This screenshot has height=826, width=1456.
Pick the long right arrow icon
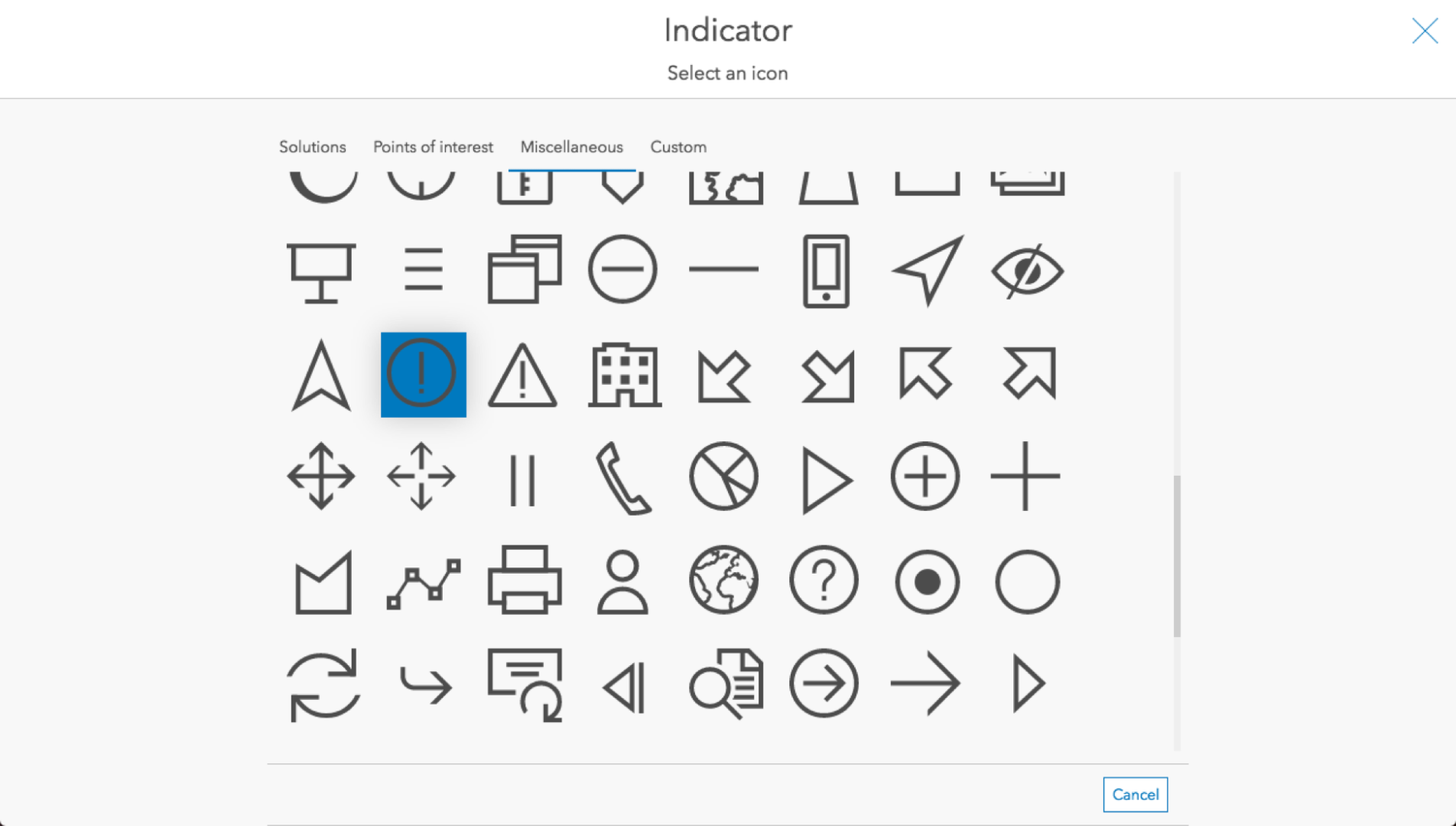click(x=925, y=683)
